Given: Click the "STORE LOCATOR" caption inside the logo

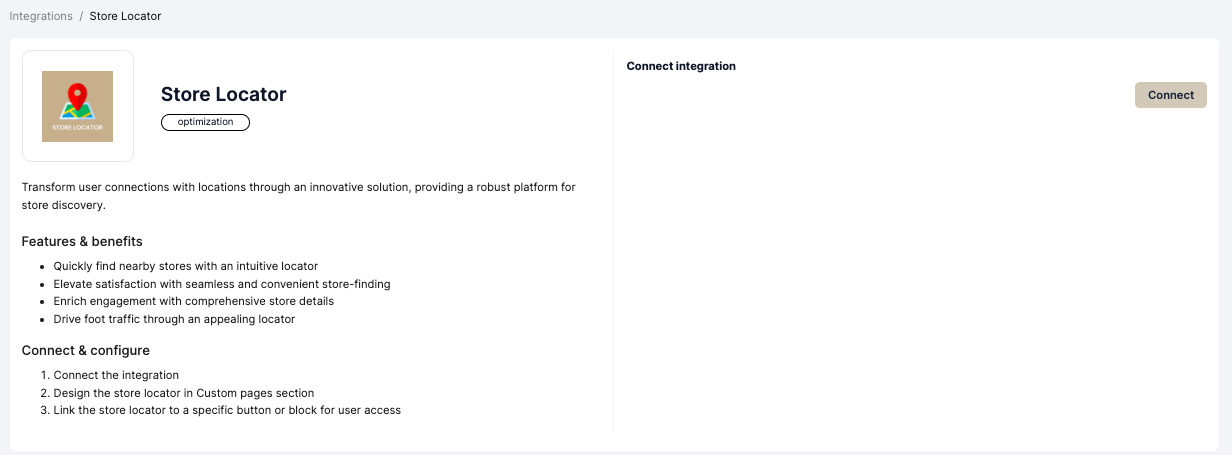Looking at the screenshot, I should click(x=77, y=127).
